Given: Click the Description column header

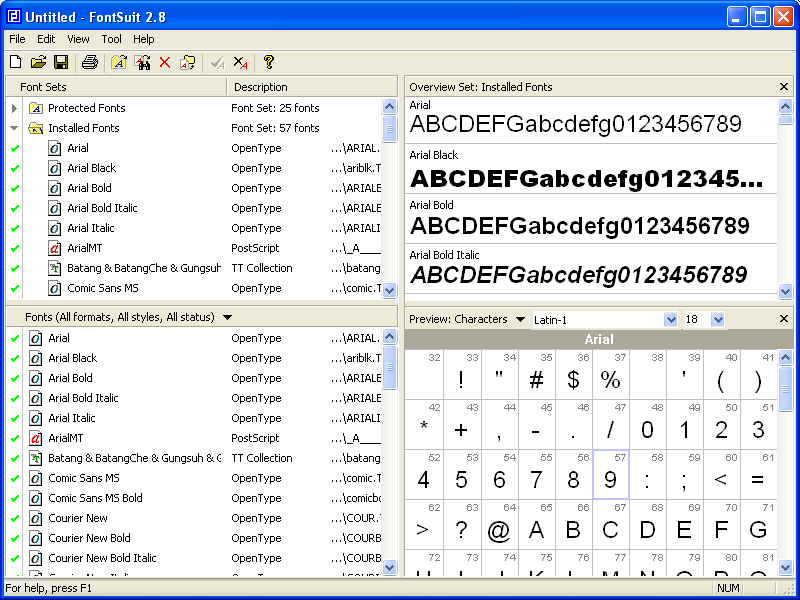Looking at the screenshot, I should click(312, 87).
